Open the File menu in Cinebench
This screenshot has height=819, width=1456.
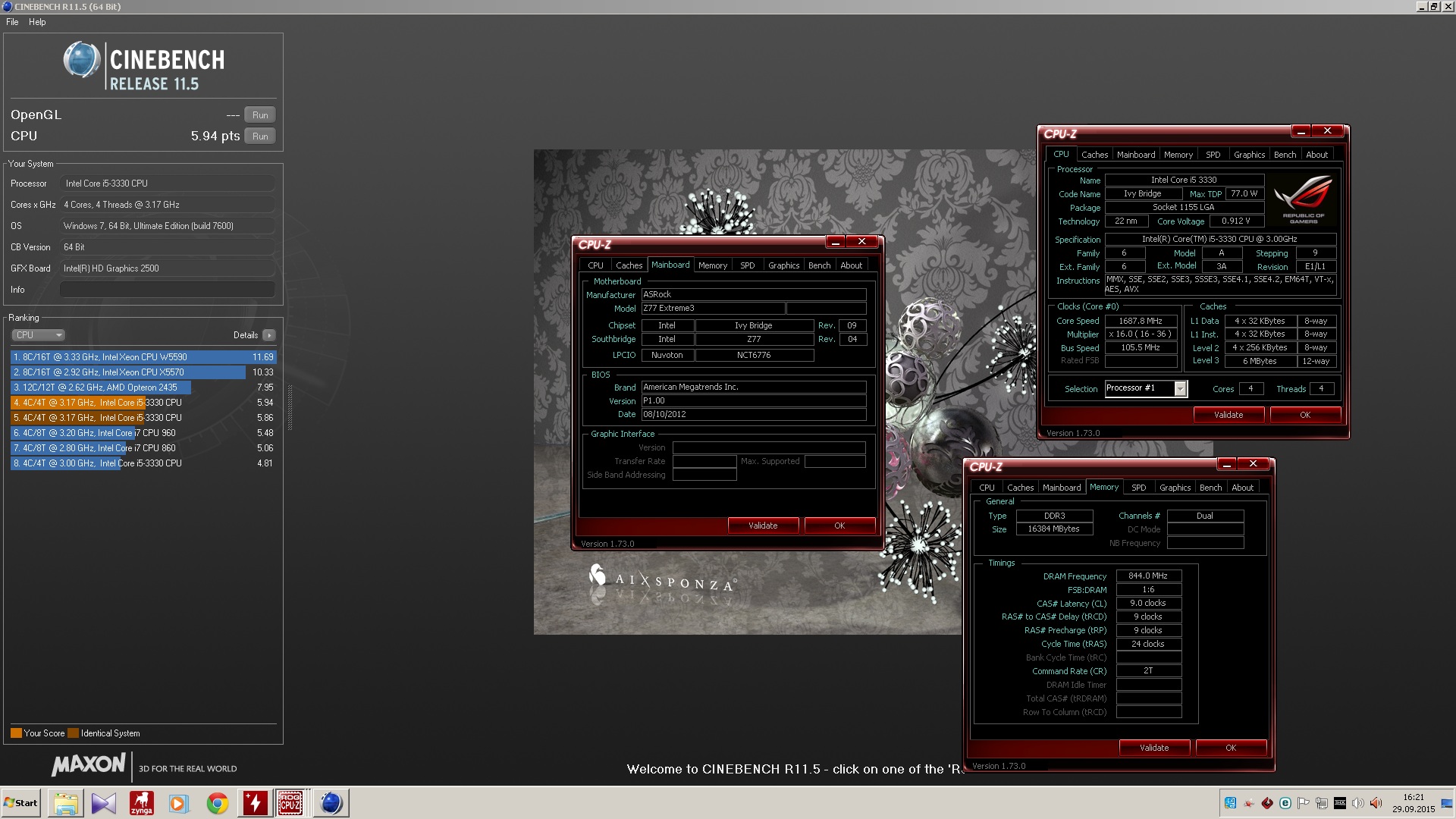[12, 22]
